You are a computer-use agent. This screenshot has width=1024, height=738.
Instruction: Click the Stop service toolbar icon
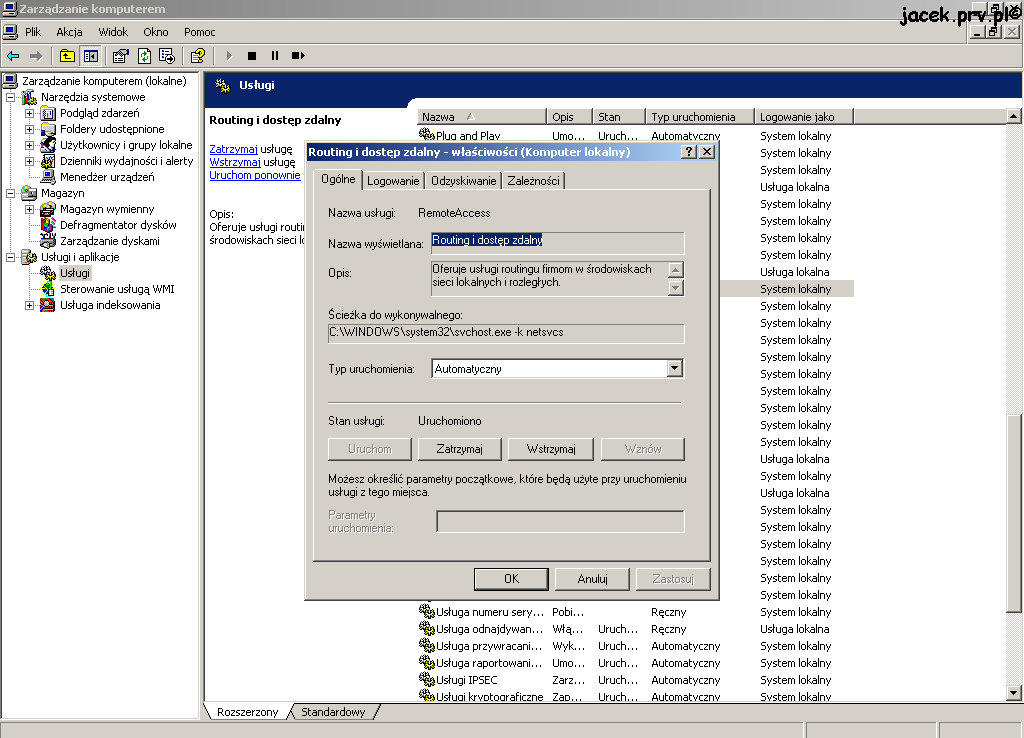[251, 56]
